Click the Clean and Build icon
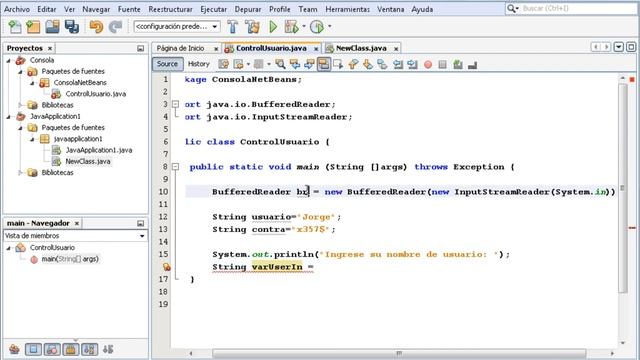 (252, 27)
